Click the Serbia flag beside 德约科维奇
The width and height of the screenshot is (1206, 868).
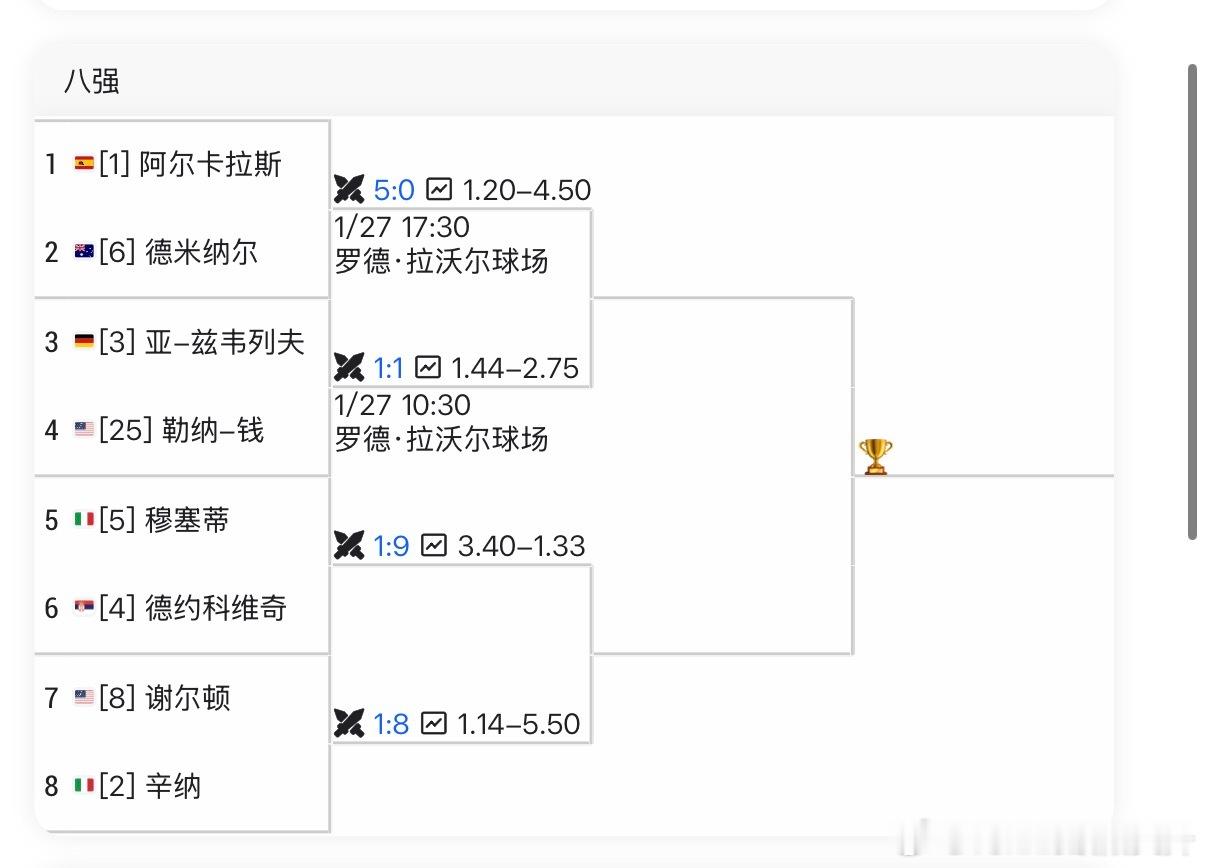pyautogui.click(x=85, y=607)
